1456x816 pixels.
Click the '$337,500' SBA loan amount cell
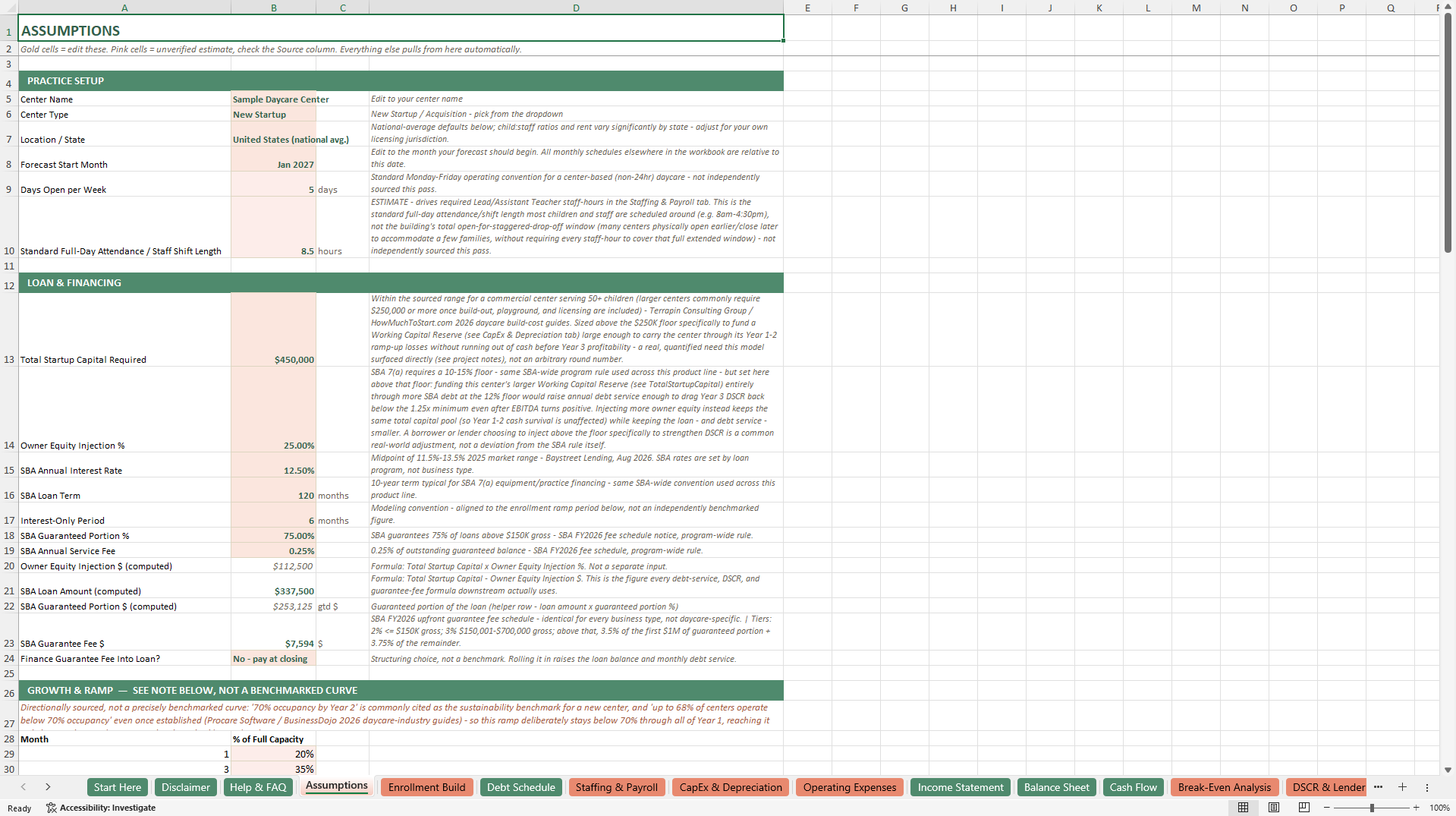(273, 586)
